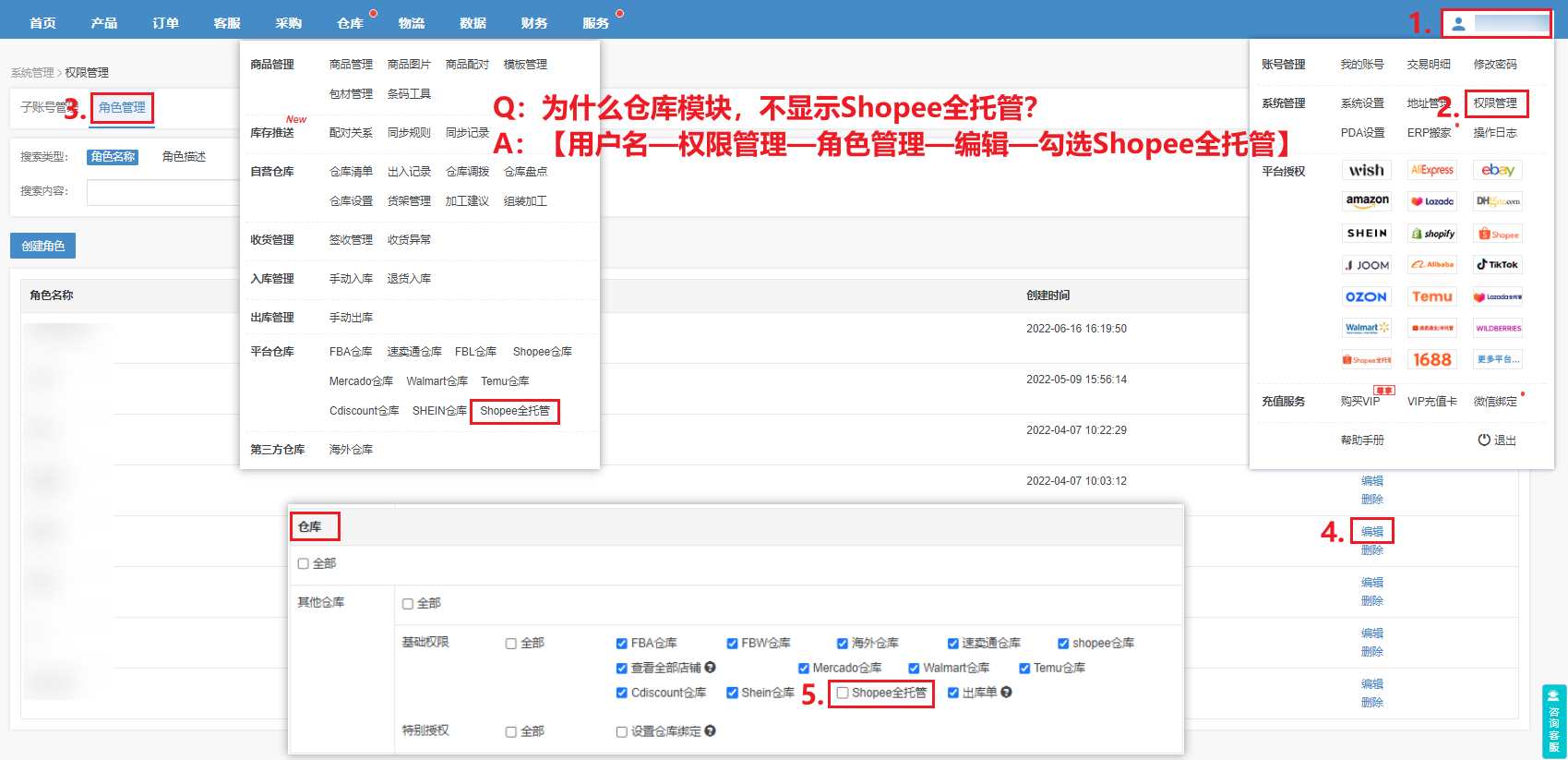Open the 仓库 top navigation menu
1568x760 pixels.
(x=350, y=23)
